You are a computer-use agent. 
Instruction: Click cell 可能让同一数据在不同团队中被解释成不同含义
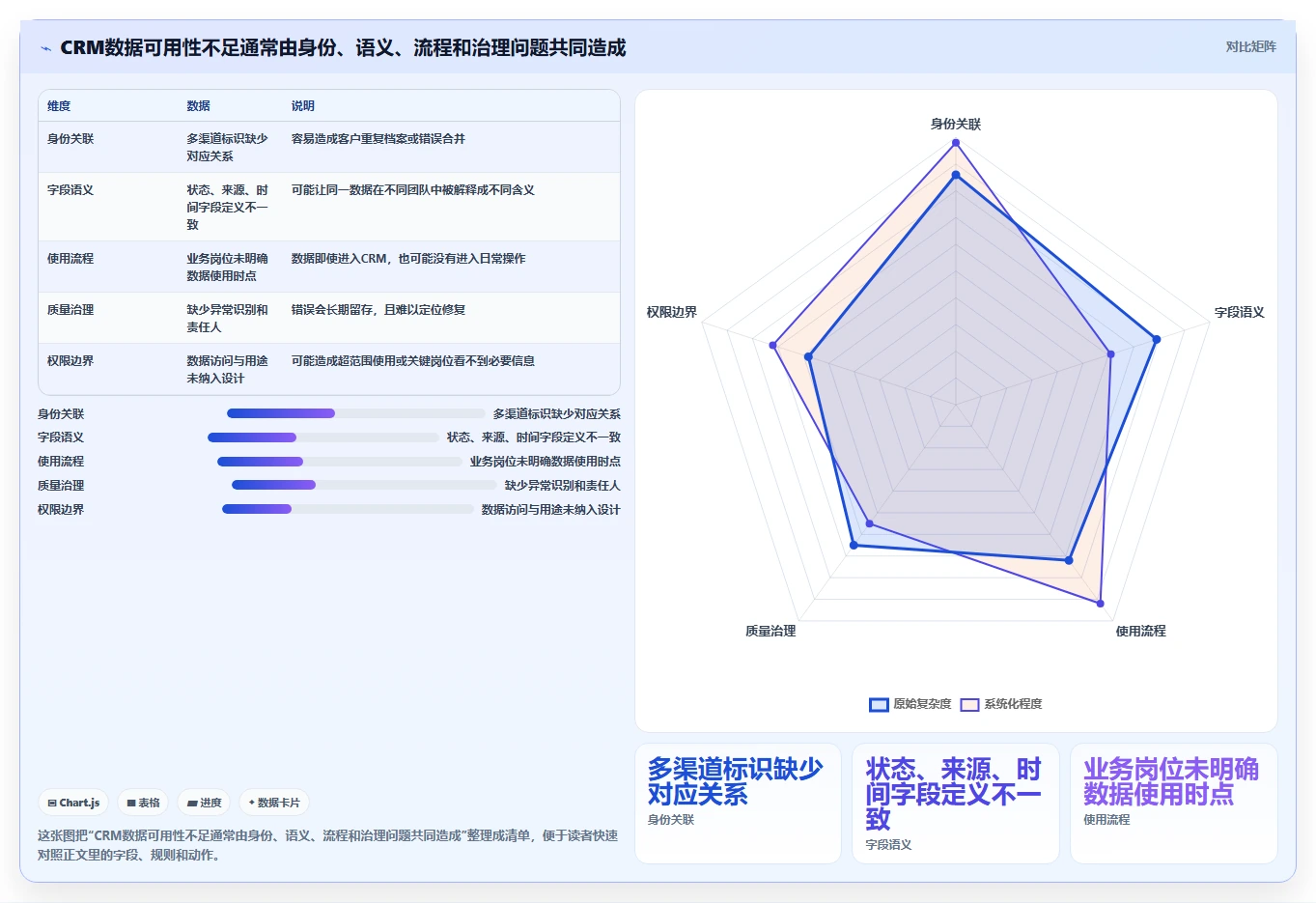point(413,190)
